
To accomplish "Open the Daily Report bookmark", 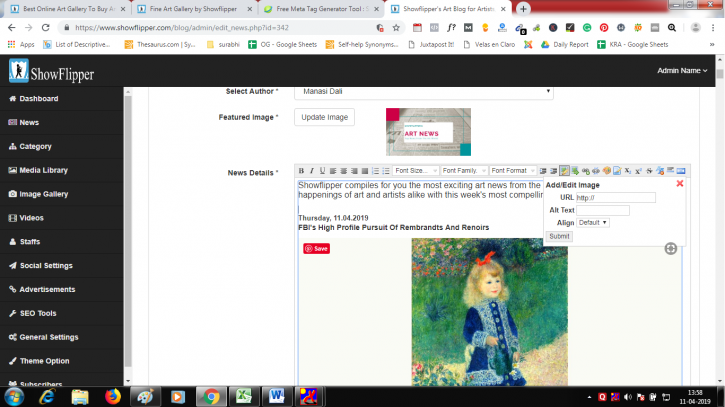I will click(565, 44).
